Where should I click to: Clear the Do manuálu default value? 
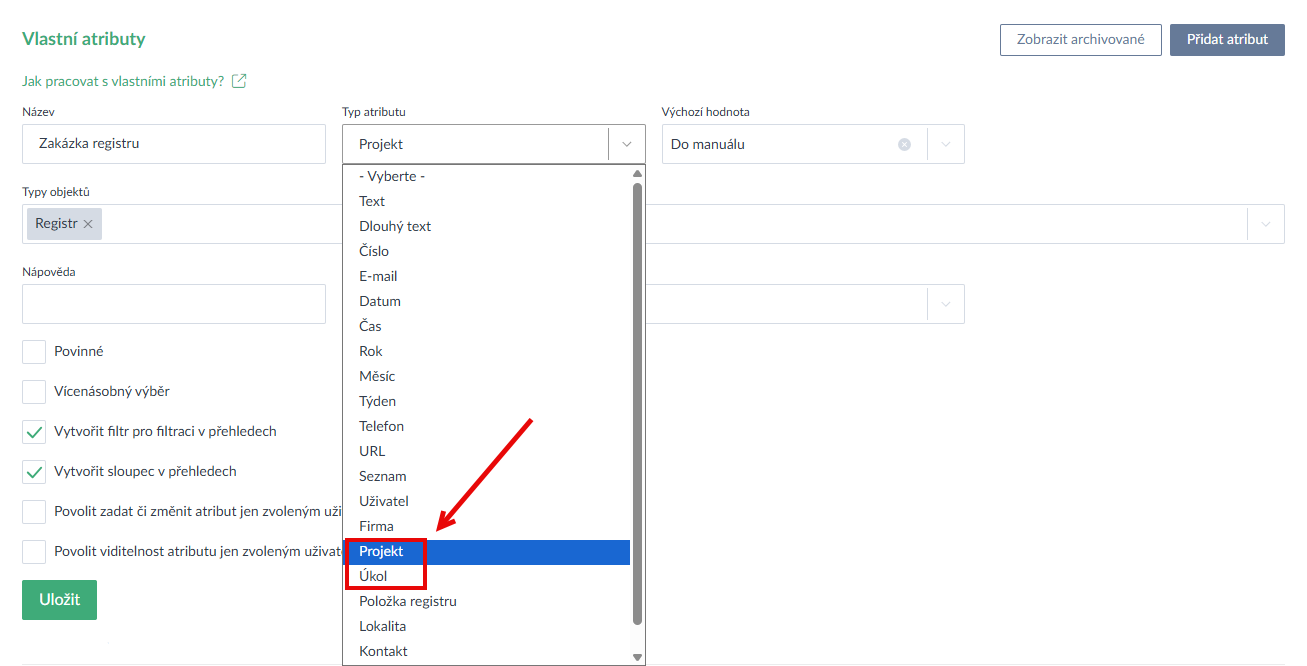point(904,144)
